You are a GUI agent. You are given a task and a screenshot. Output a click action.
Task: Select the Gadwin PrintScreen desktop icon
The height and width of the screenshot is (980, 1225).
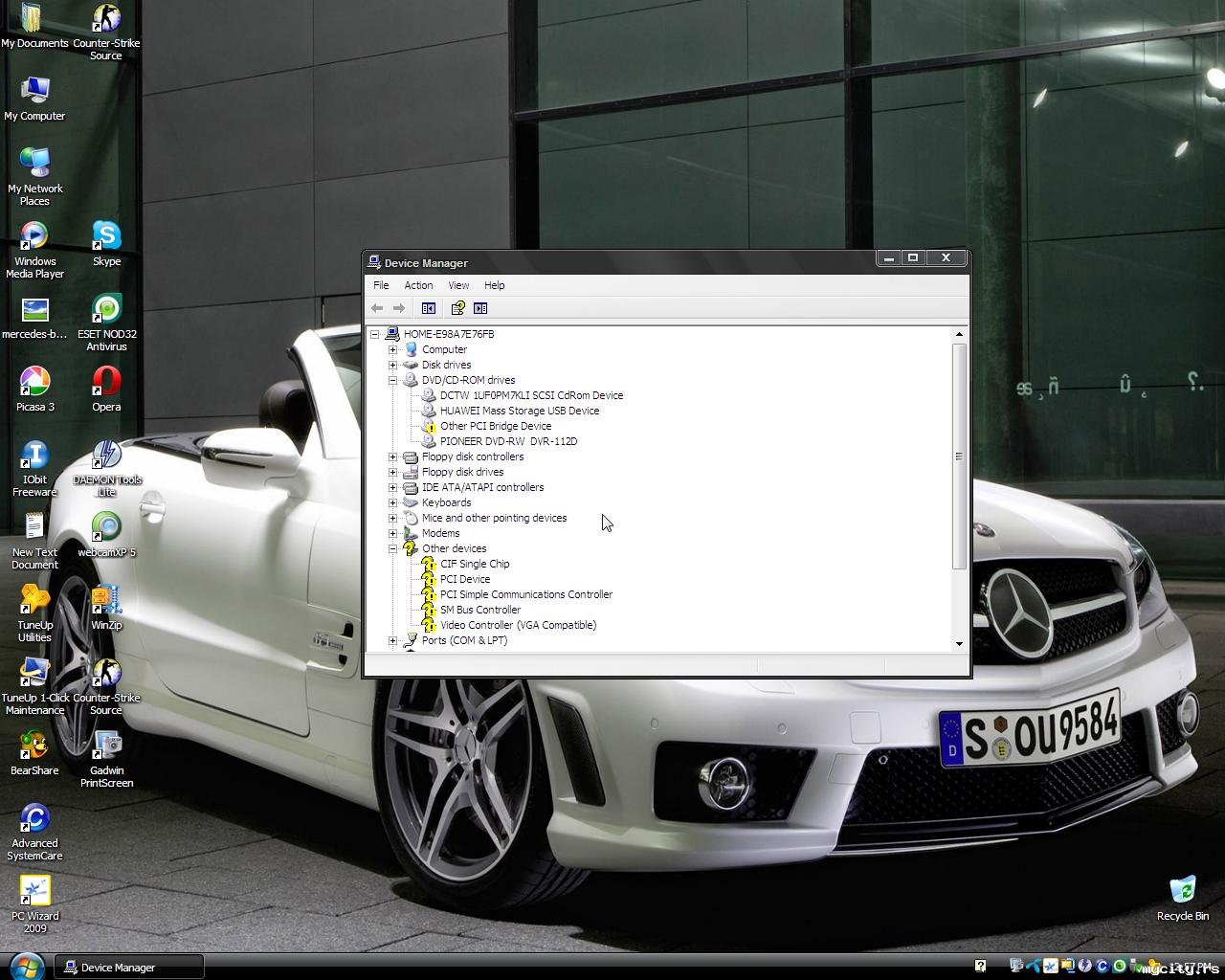point(106,759)
